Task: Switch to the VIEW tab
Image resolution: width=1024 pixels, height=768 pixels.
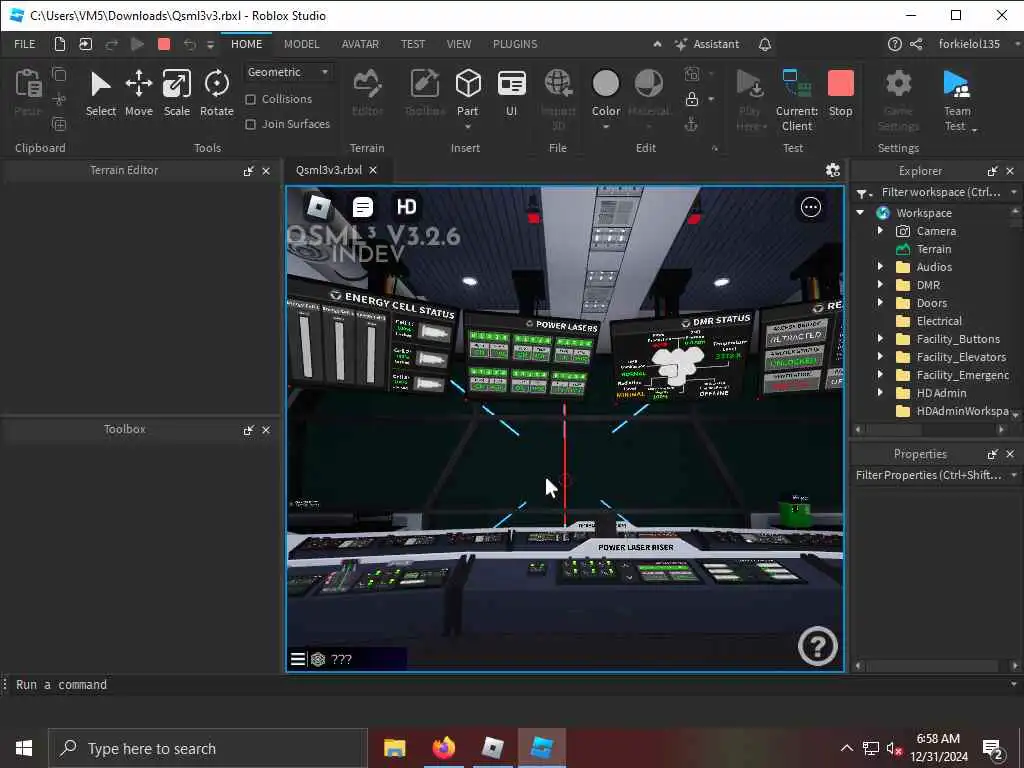Action: click(458, 44)
